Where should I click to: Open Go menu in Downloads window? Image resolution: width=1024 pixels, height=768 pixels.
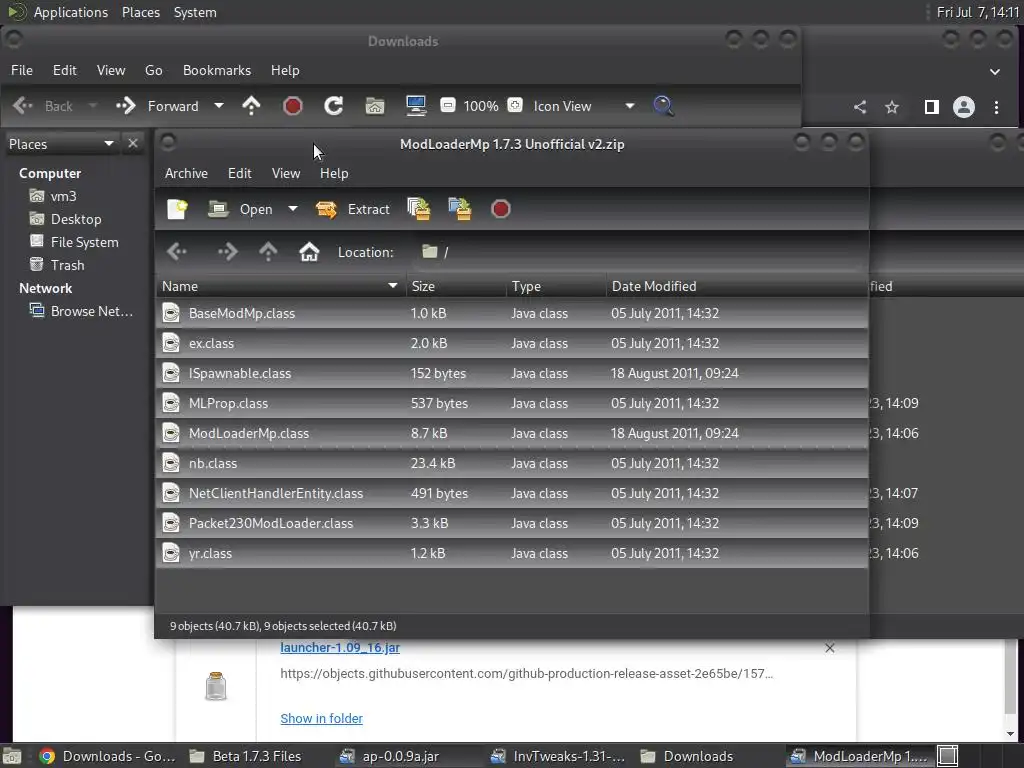coord(153,71)
